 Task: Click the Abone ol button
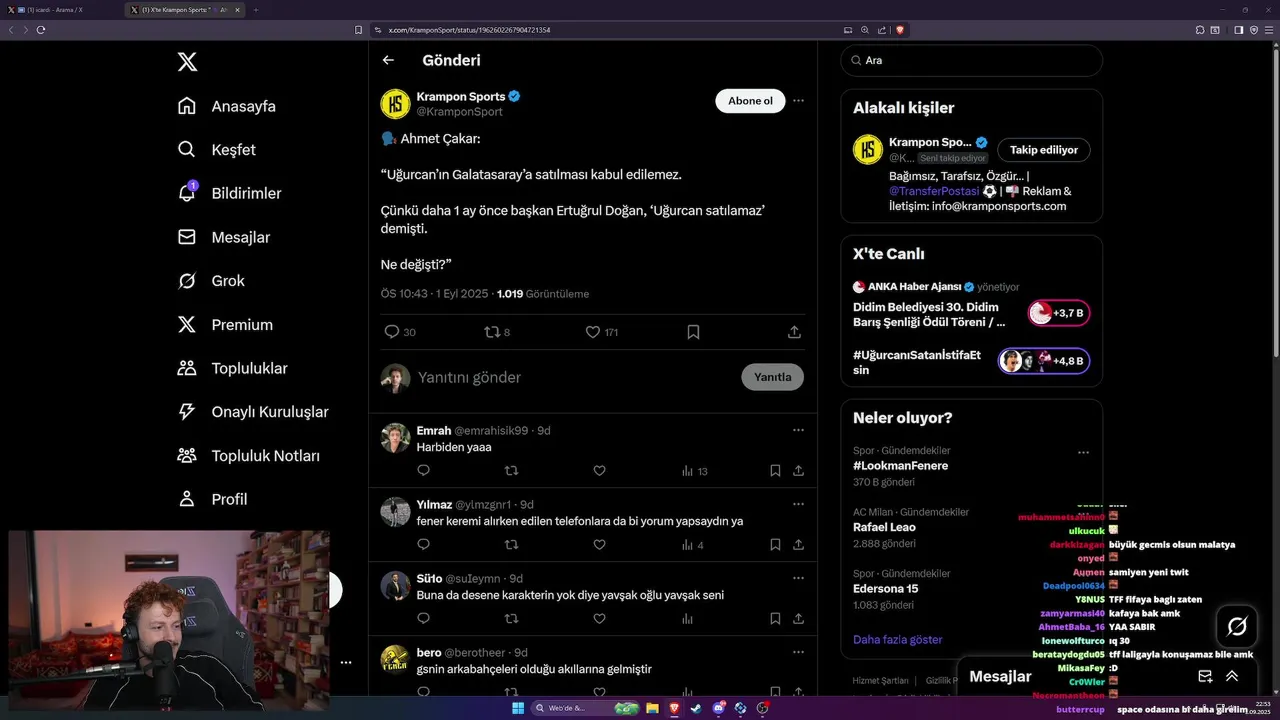pyautogui.click(x=750, y=101)
